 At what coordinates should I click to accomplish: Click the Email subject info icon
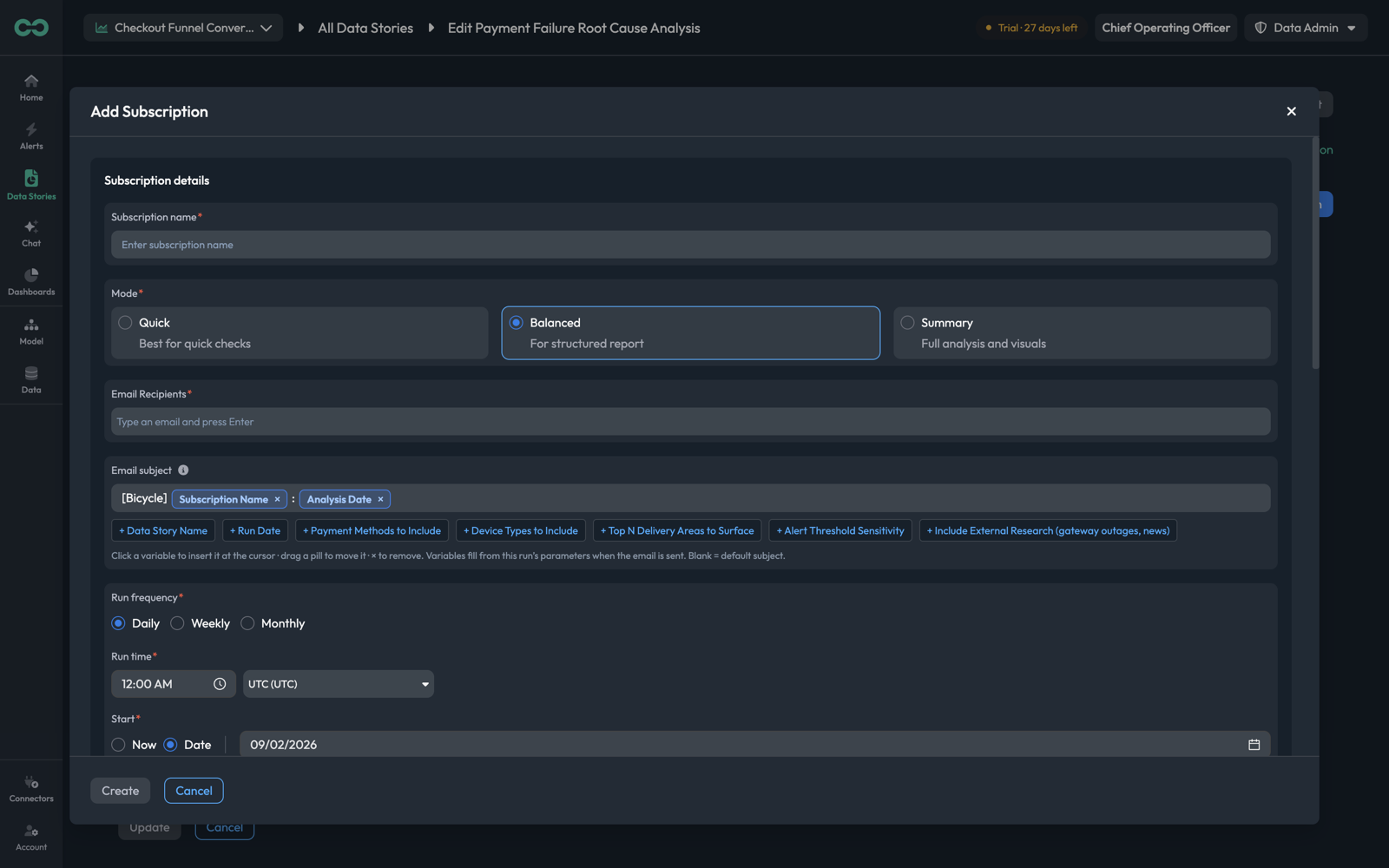click(183, 470)
